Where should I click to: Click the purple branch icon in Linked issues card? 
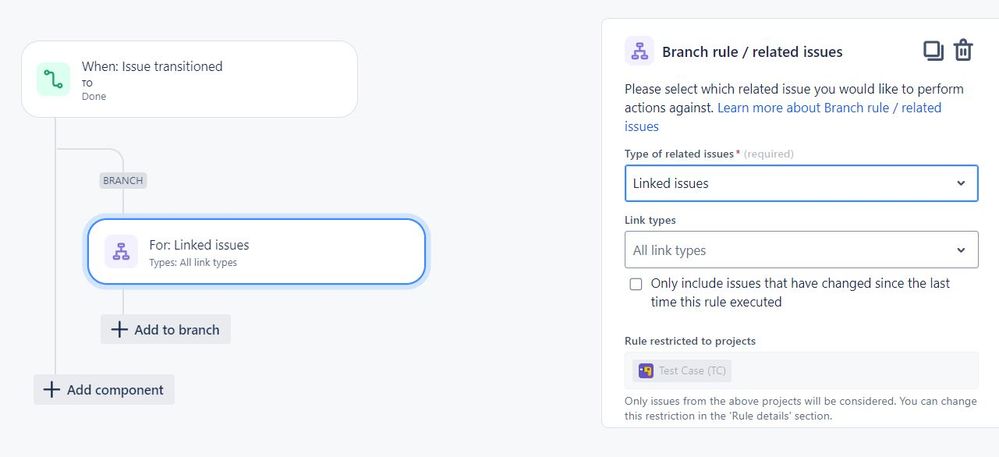(x=121, y=251)
